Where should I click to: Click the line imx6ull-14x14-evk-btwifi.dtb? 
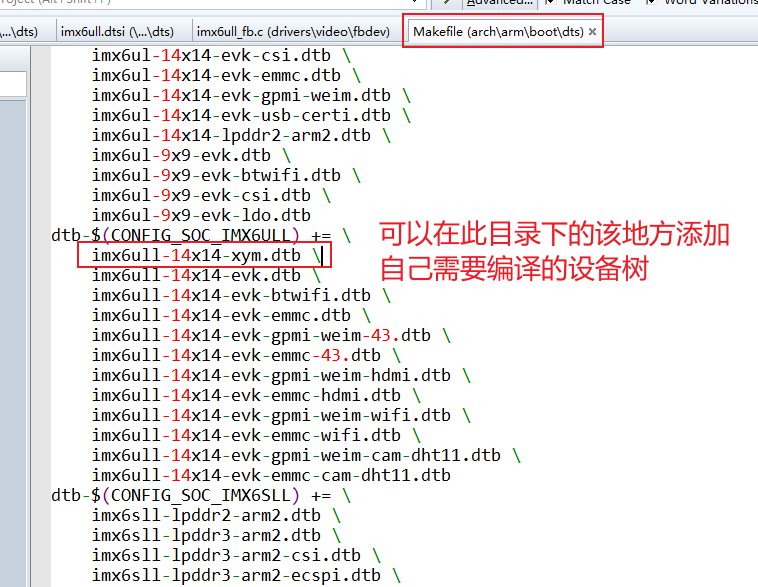241,295
